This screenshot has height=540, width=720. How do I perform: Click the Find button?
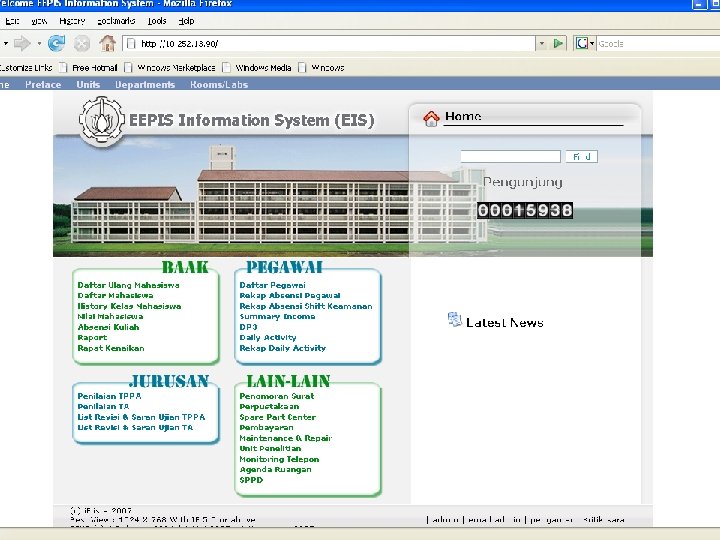point(582,157)
